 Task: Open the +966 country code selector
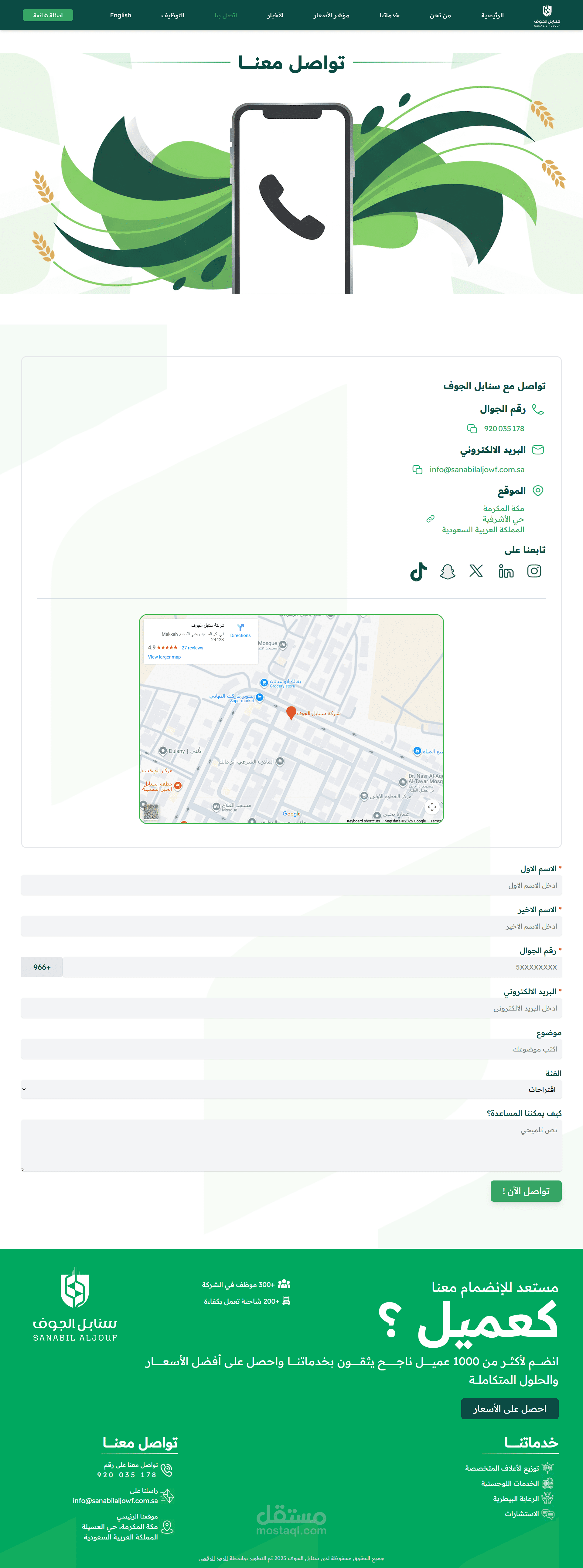(x=42, y=967)
